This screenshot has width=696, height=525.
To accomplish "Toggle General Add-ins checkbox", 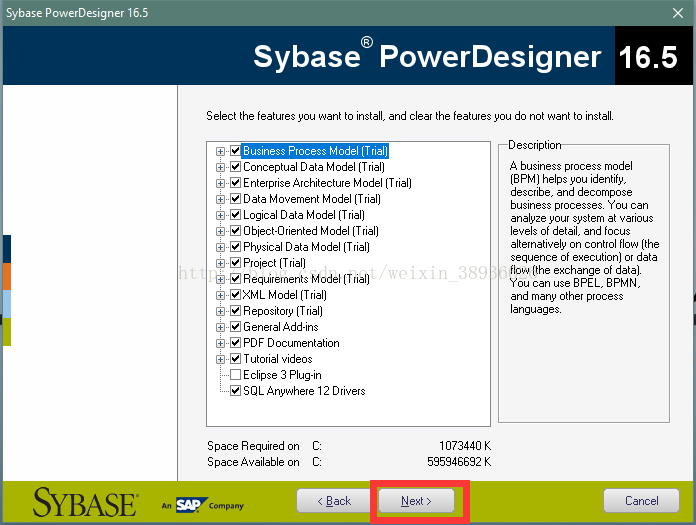I will click(x=236, y=327).
